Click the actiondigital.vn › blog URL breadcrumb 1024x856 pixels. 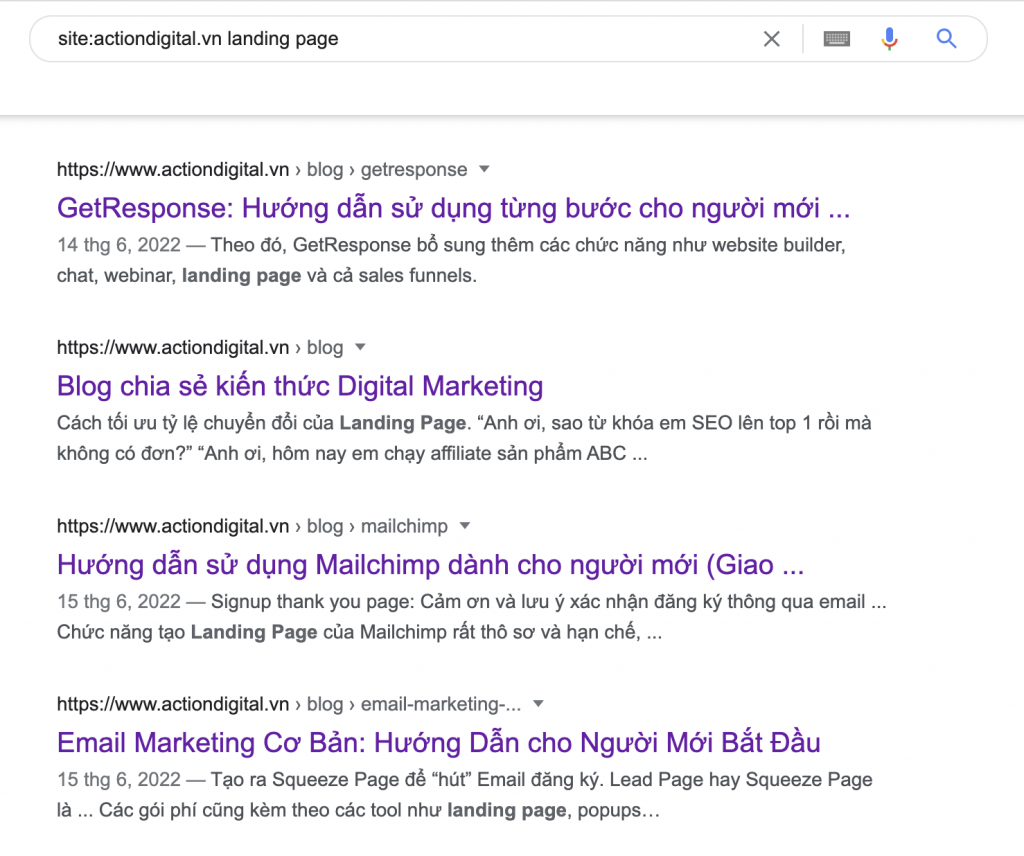pos(200,347)
